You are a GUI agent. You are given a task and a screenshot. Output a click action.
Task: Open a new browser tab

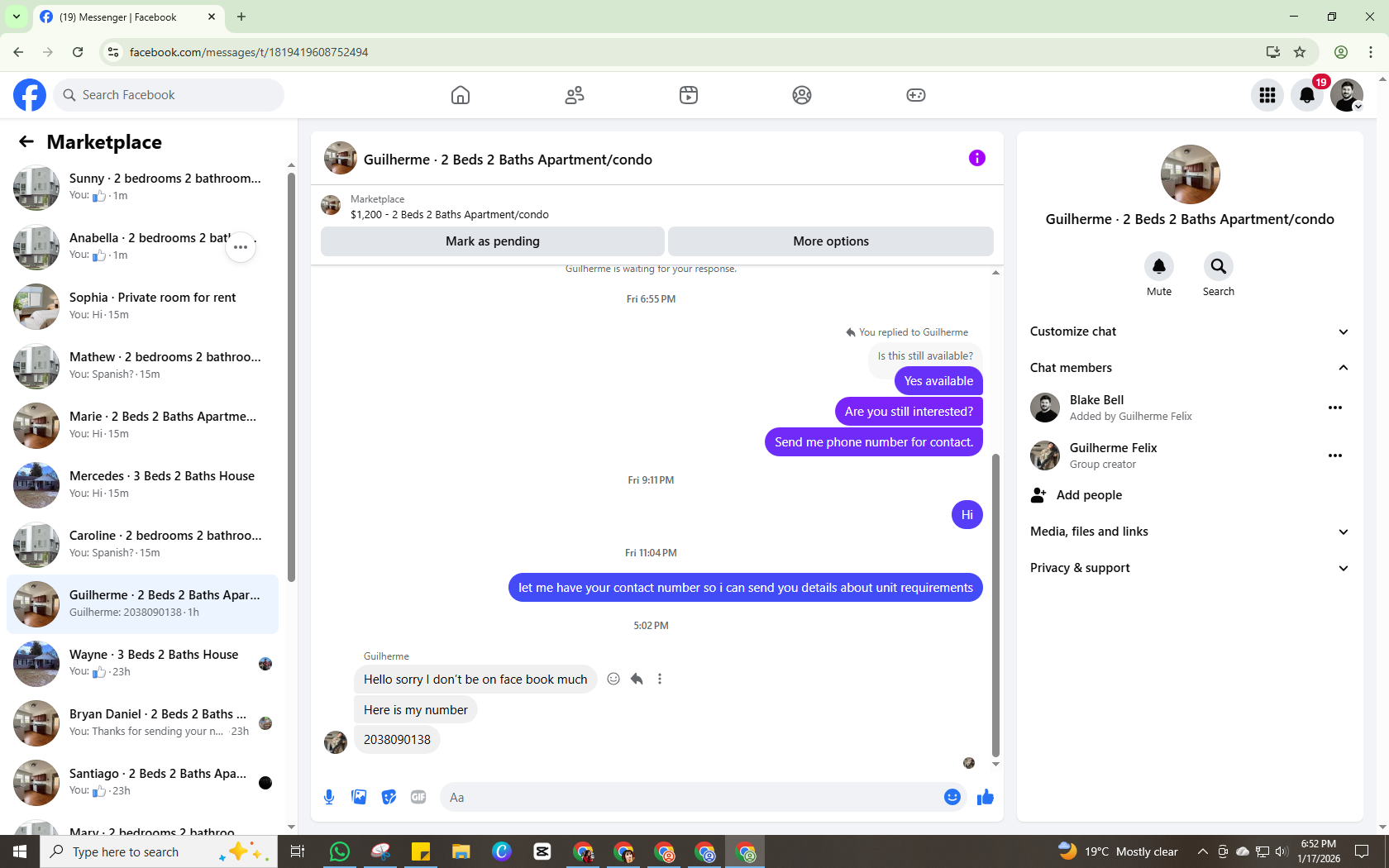click(x=241, y=17)
